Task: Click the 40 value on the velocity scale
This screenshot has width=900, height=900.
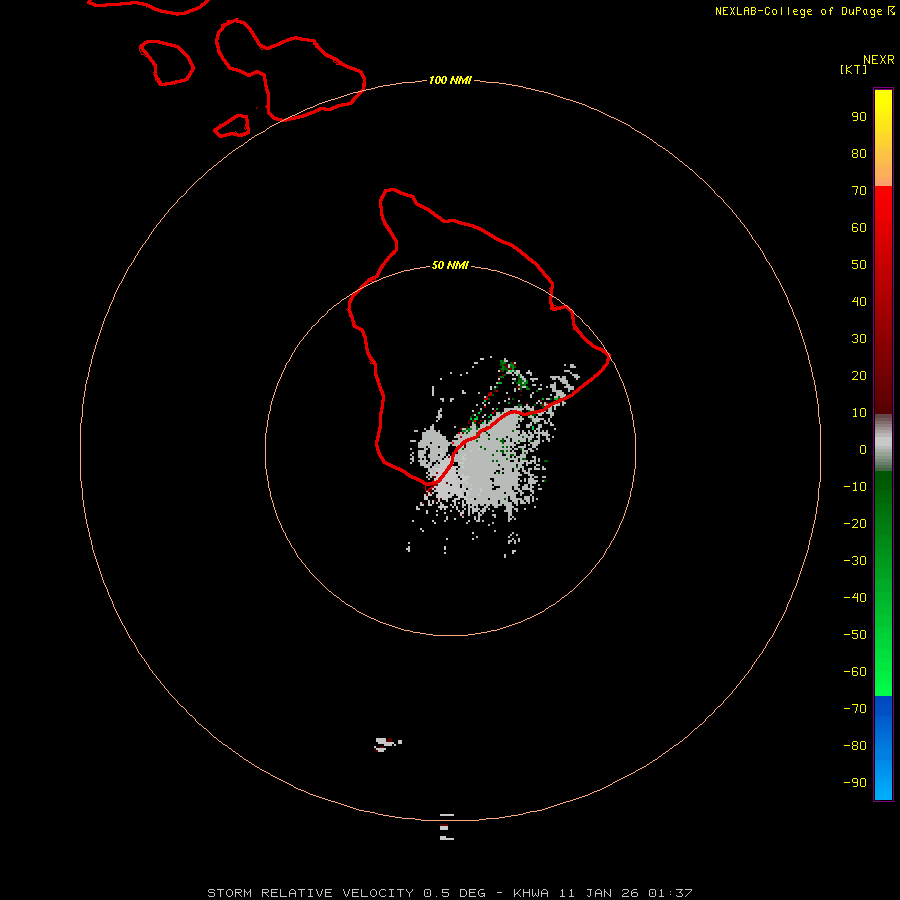Action: 859,302
